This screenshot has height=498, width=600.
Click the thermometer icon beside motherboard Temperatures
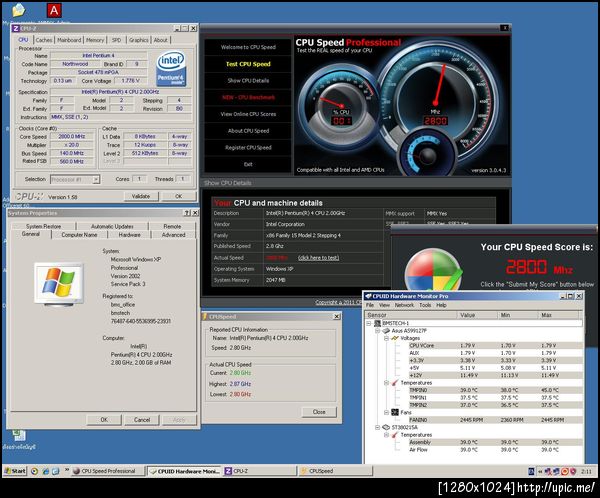395,383
